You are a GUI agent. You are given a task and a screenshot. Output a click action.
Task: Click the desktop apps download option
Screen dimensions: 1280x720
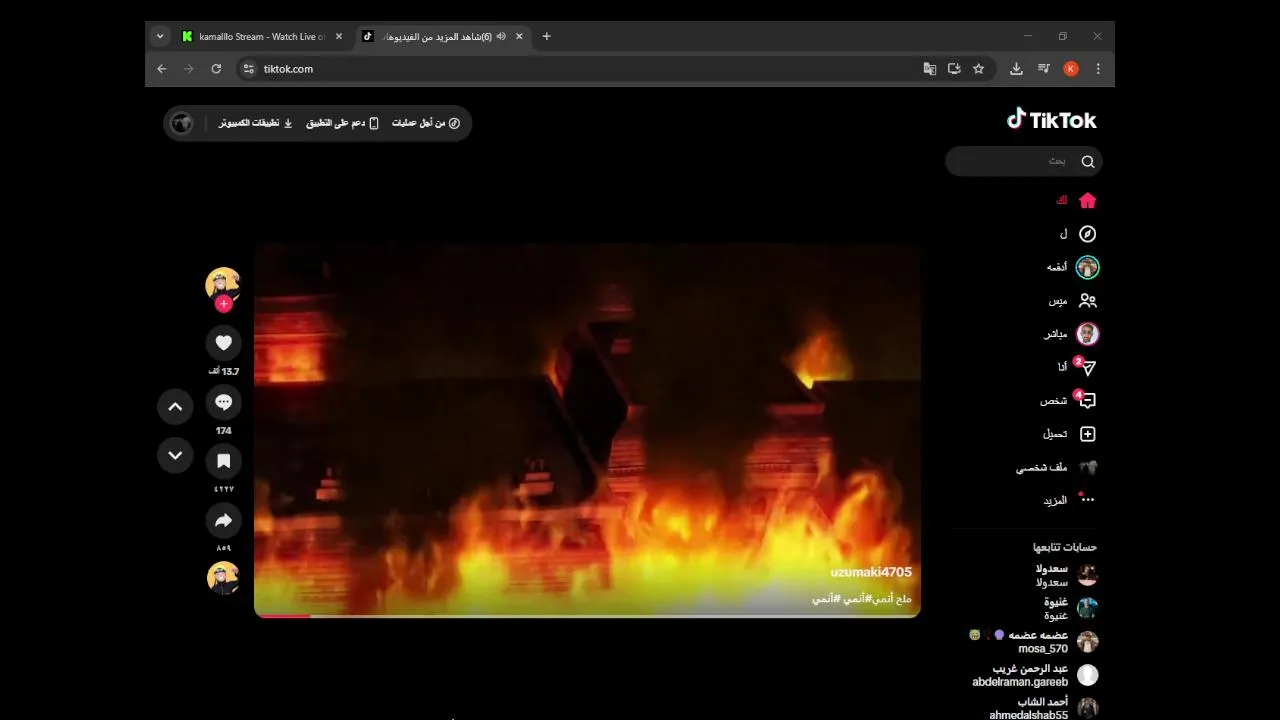pos(256,123)
